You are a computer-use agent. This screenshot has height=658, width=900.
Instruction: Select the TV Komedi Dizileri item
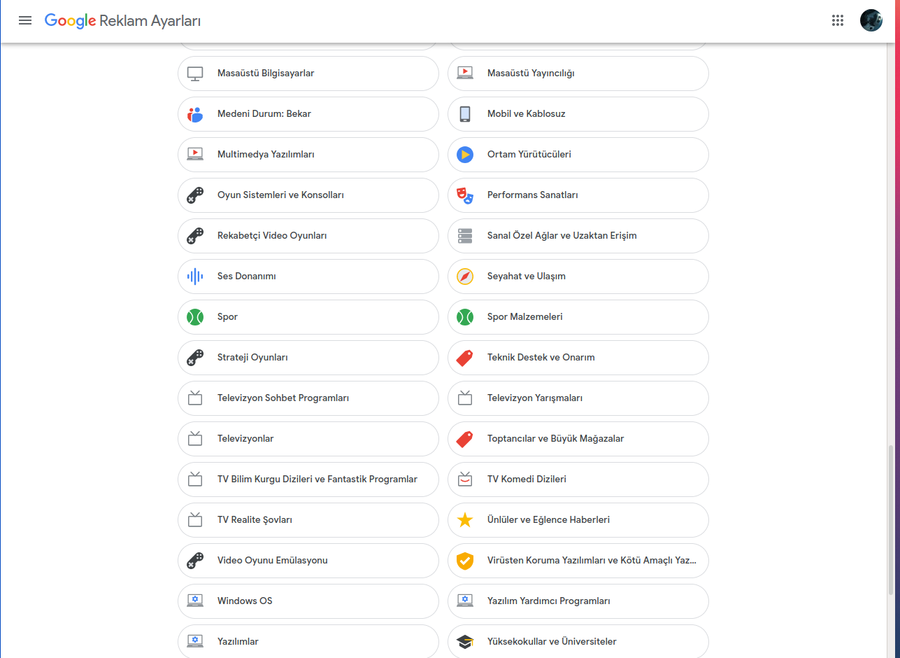click(x=578, y=479)
